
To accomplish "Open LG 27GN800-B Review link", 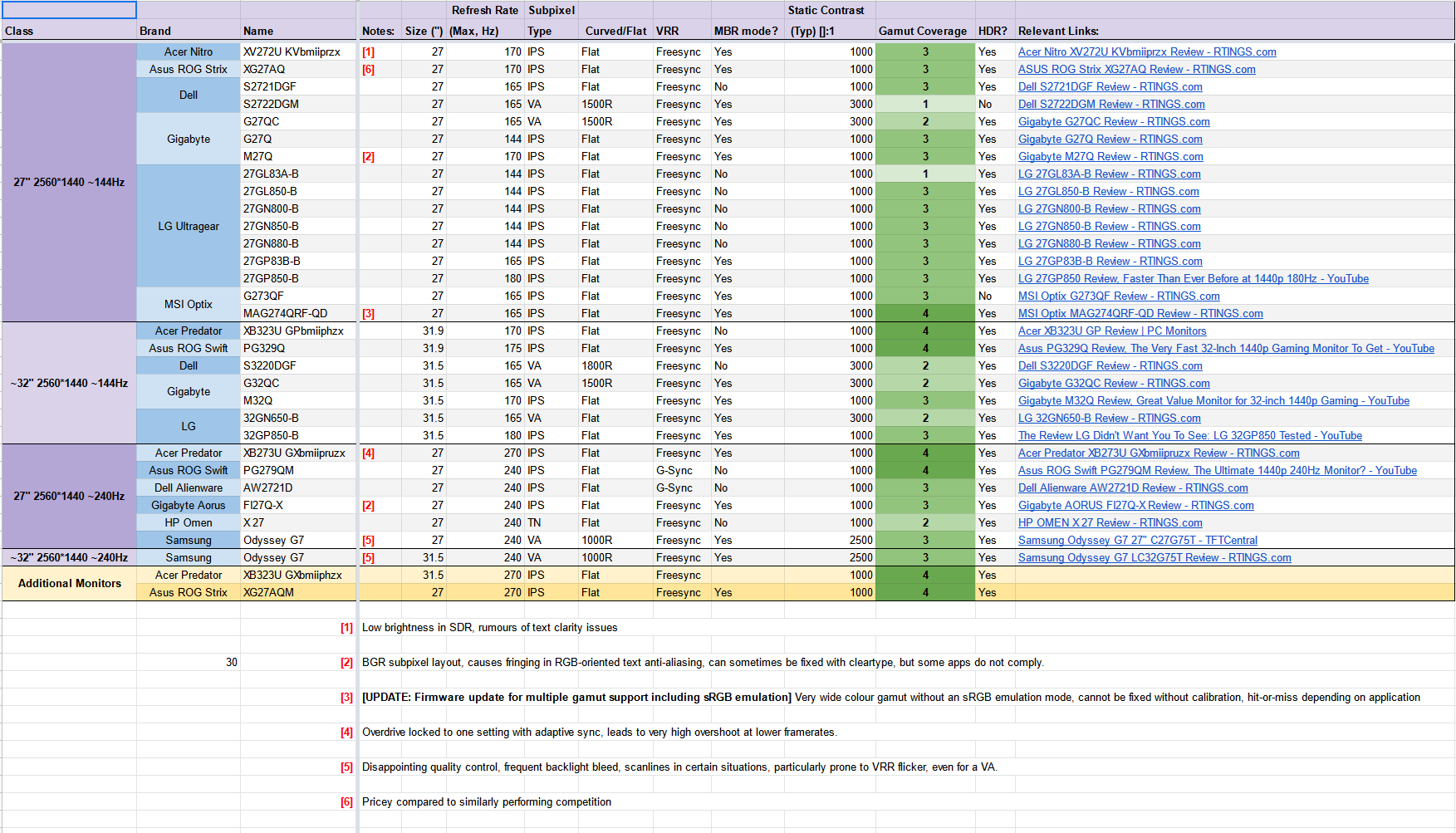I will (1109, 208).
